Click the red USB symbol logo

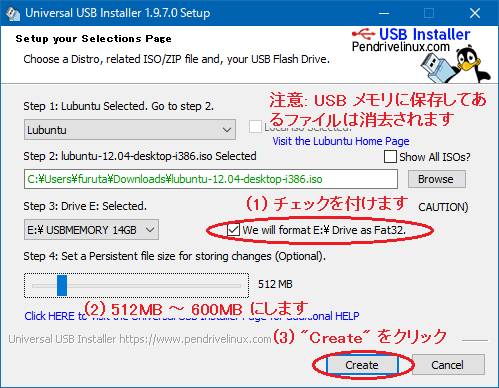click(364, 34)
